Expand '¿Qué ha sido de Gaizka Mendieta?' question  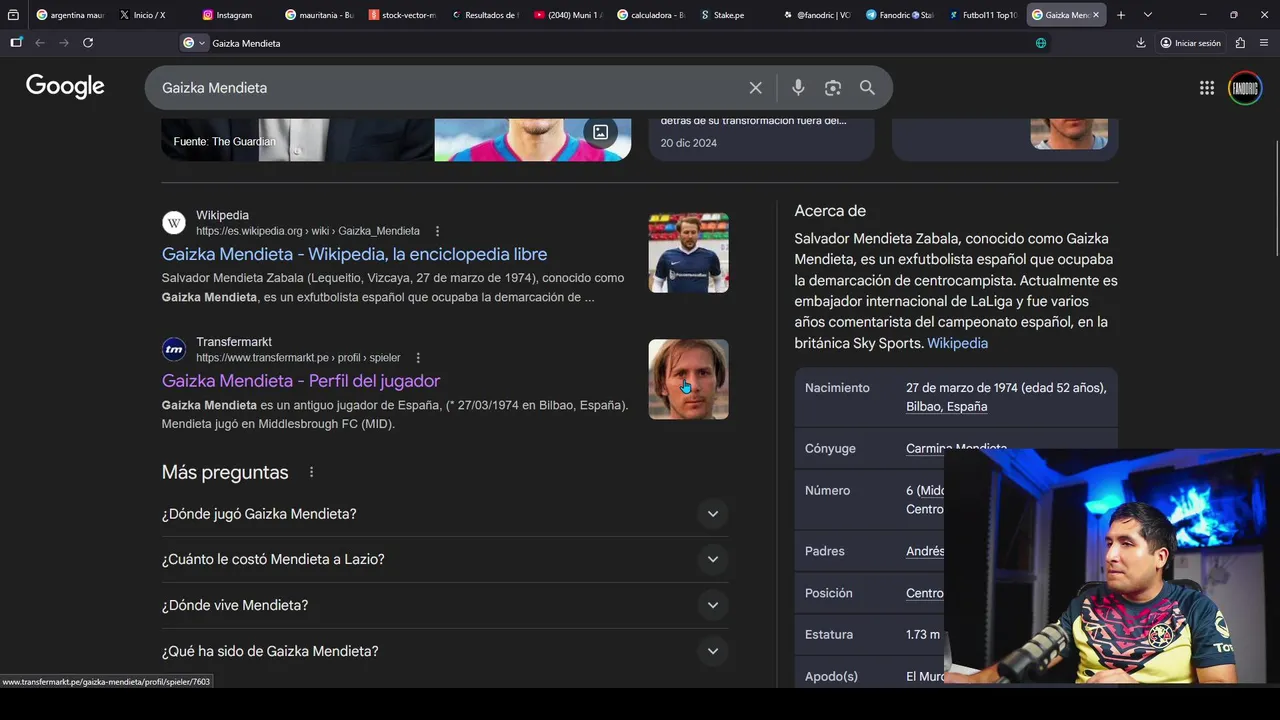tap(445, 651)
